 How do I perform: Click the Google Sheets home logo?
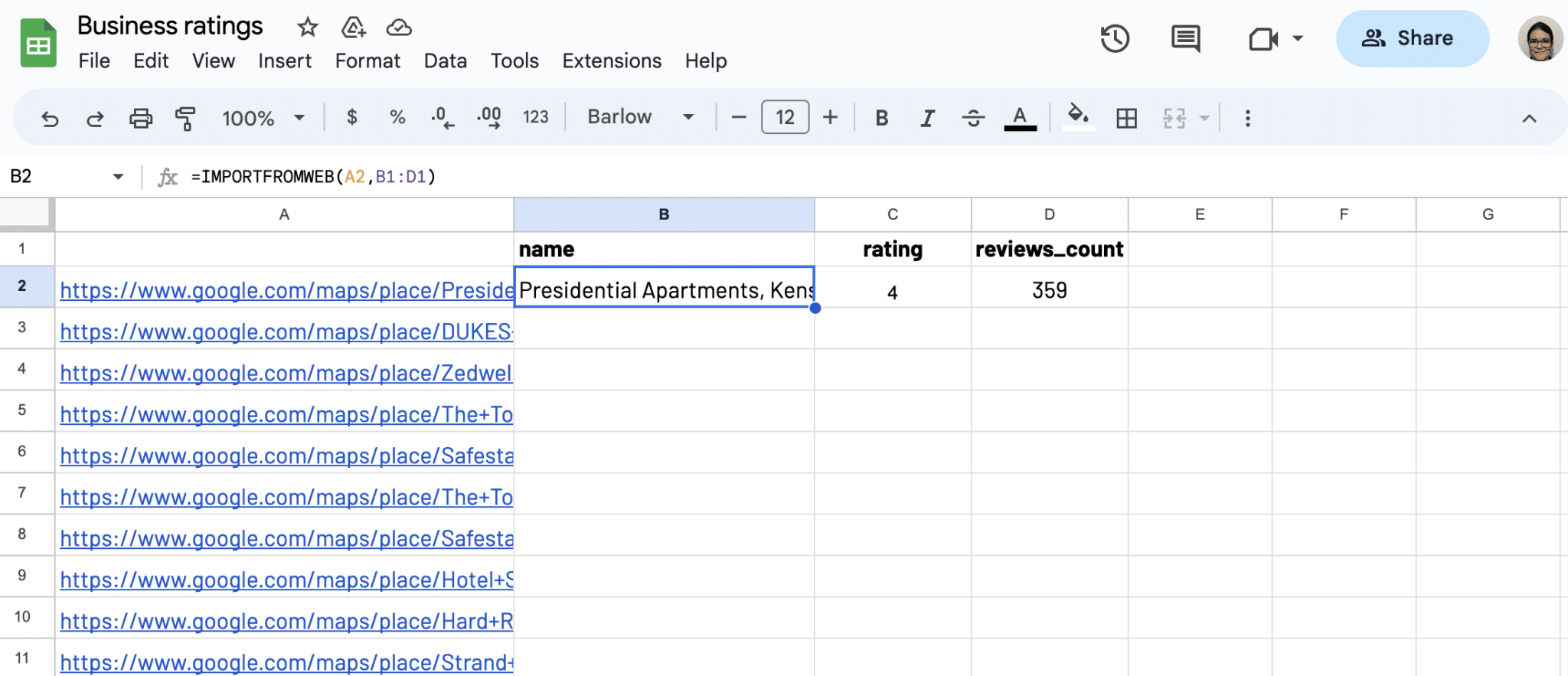(x=38, y=43)
